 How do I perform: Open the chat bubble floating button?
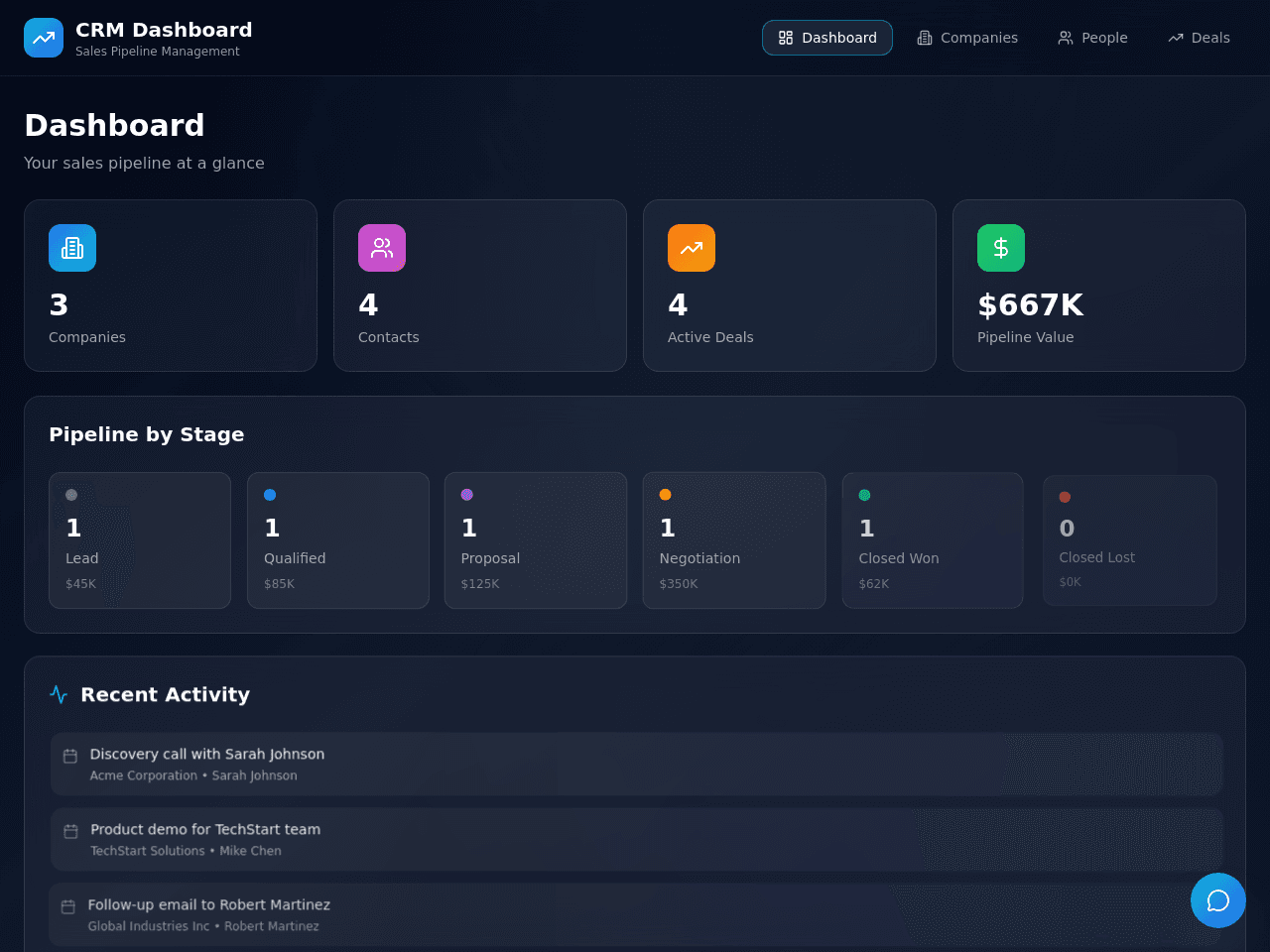click(1218, 900)
